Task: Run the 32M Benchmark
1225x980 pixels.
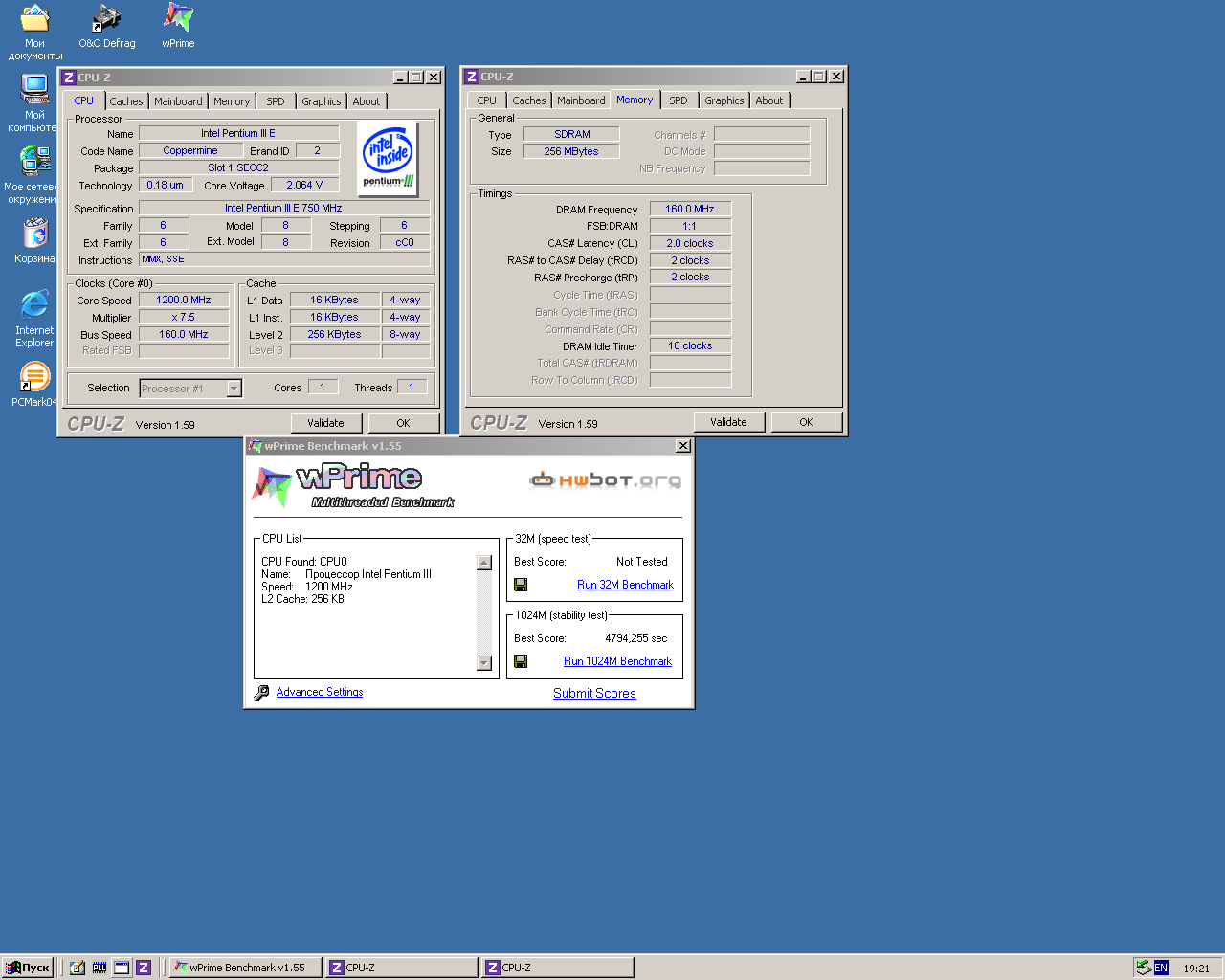Action: 625,585
